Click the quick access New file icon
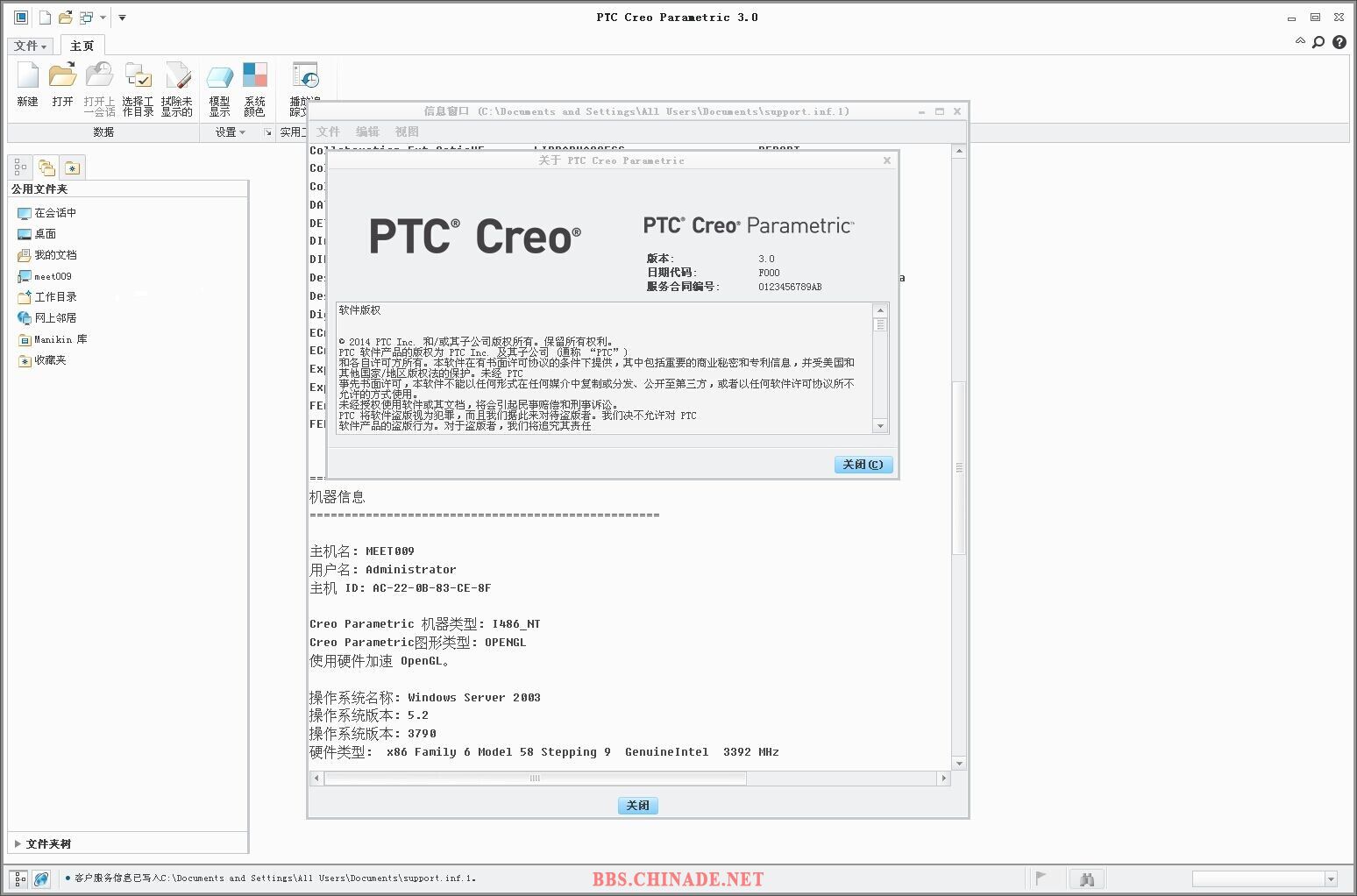Screen dimensions: 1357x896 pyautogui.click(x=45, y=18)
